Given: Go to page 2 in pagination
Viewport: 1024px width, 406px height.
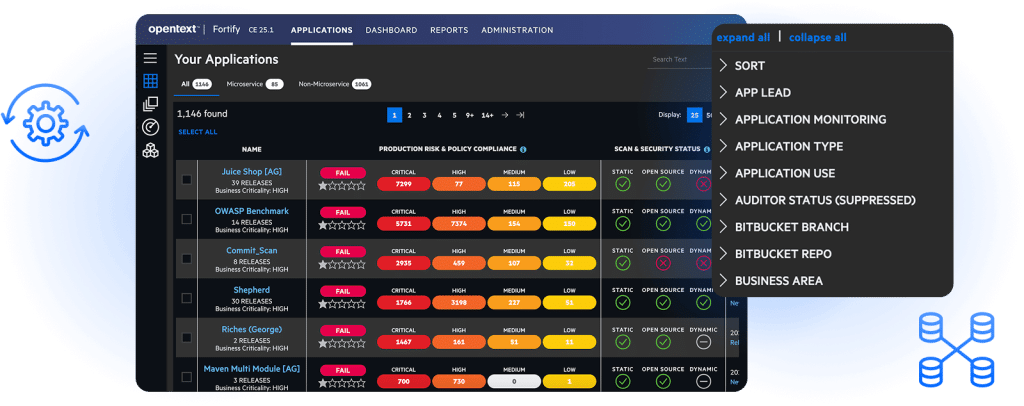Looking at the screenshot, I should click(x=409, y=116).
